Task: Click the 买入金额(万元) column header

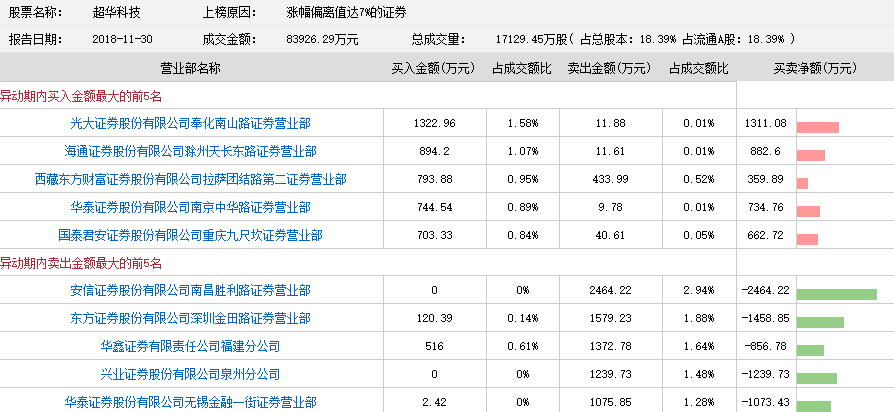Action: [433, 69]
